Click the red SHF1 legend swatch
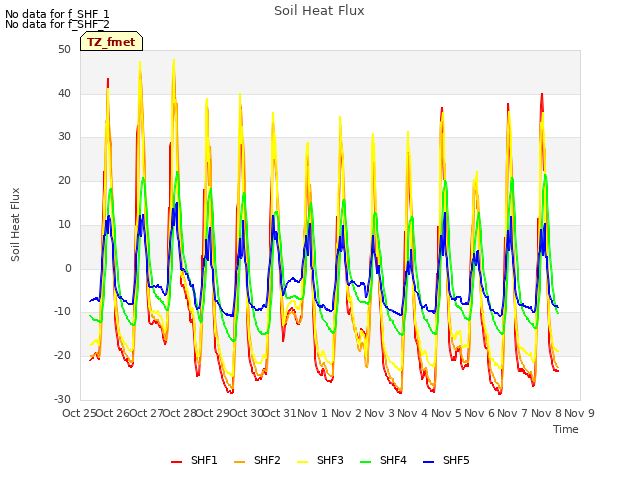Image resolution: width=640 pixels, height=480 pixels. coord(176,462)
